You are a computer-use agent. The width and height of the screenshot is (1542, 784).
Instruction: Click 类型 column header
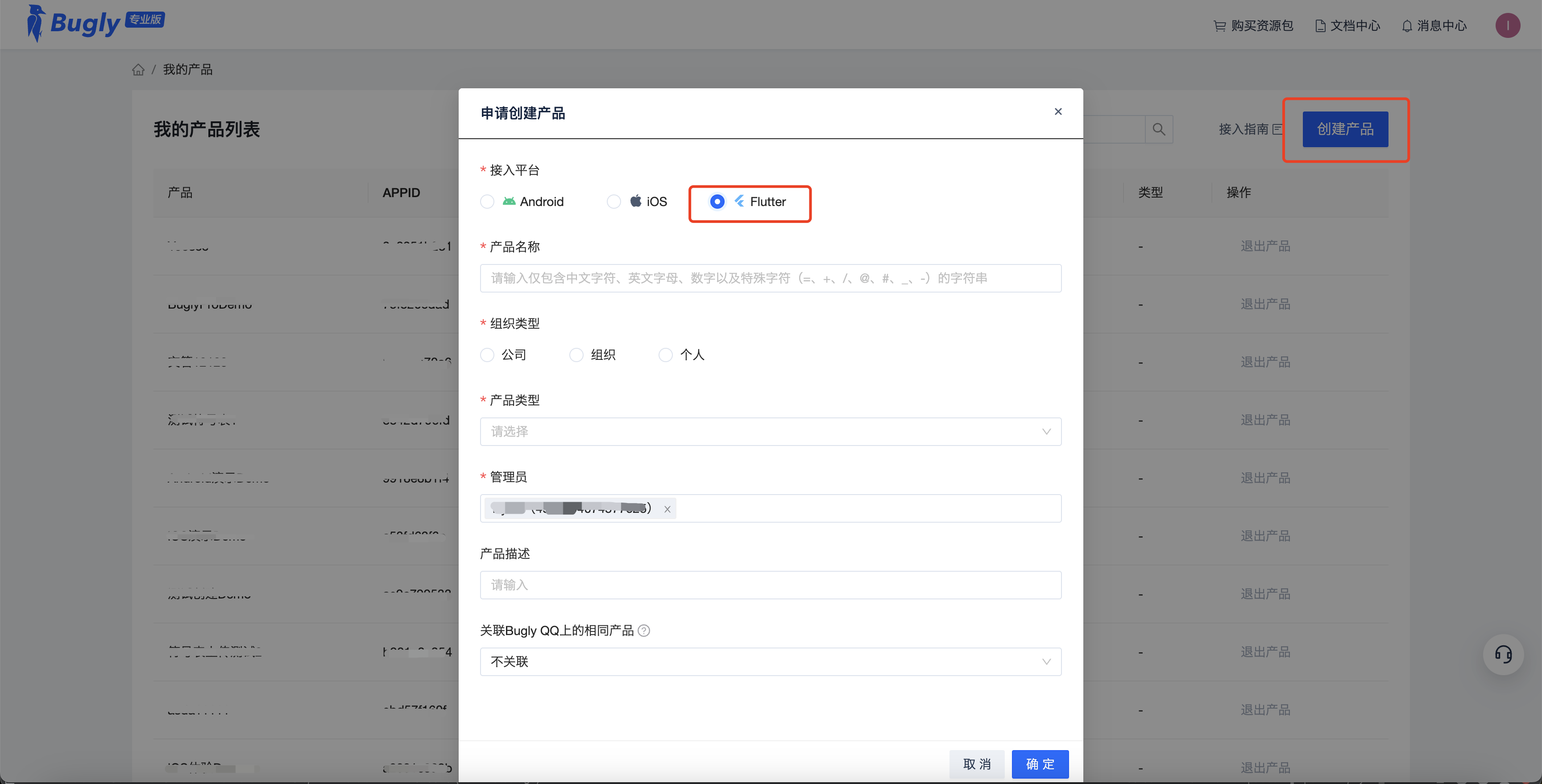pos(1150,193)
